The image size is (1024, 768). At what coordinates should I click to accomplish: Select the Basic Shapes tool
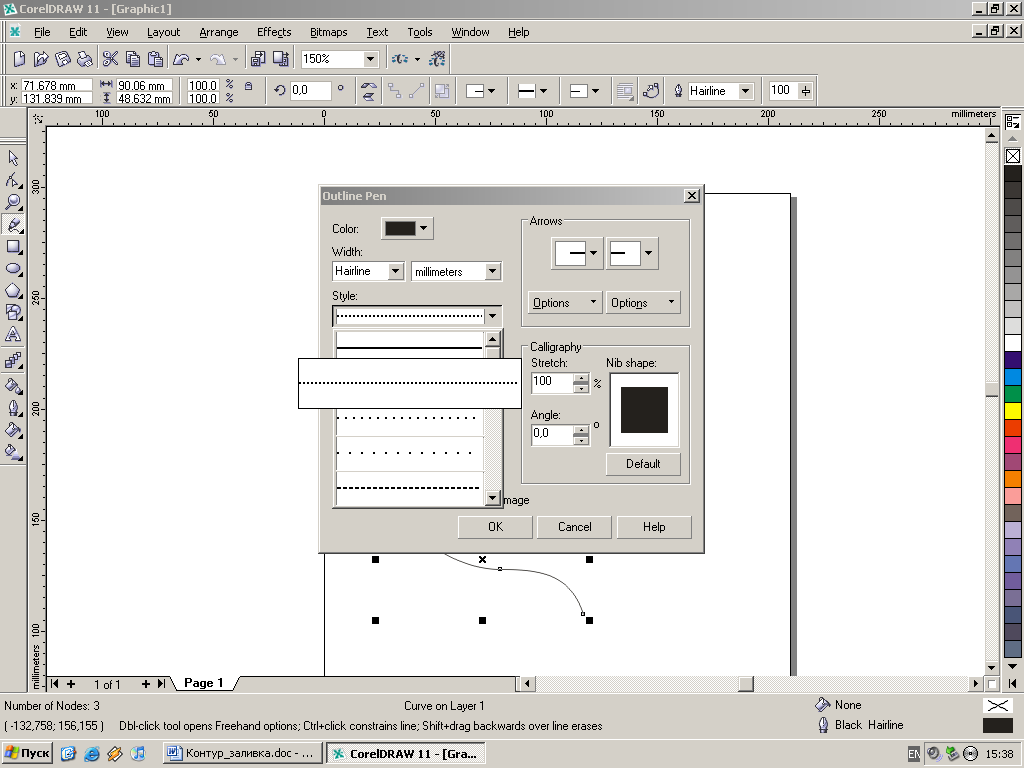(x=13, y=313)
